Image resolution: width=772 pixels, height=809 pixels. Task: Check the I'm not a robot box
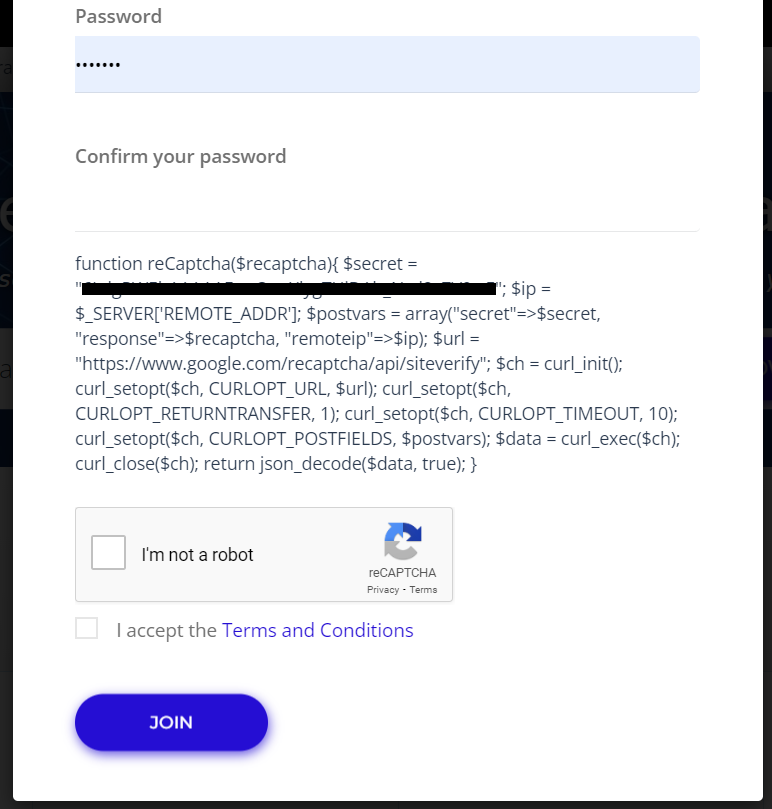(108, 553)
